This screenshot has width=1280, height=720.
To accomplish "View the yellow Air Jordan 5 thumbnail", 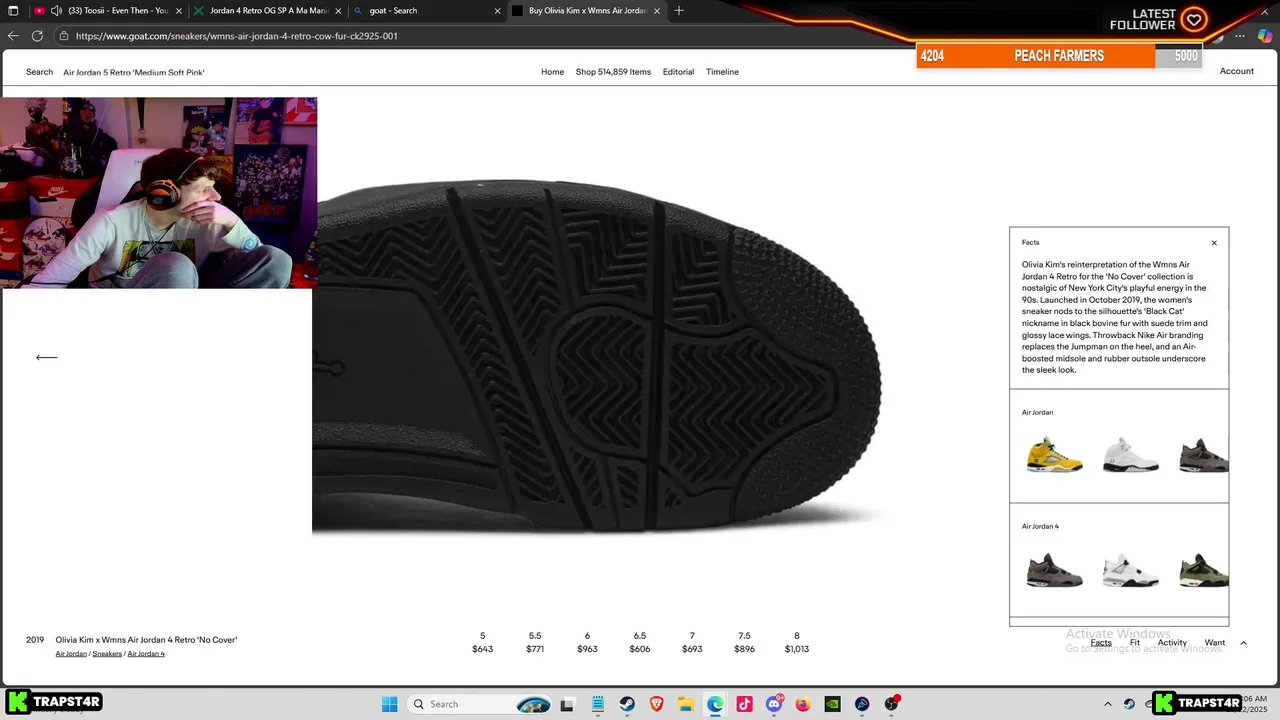I will tap(1055, 455).
